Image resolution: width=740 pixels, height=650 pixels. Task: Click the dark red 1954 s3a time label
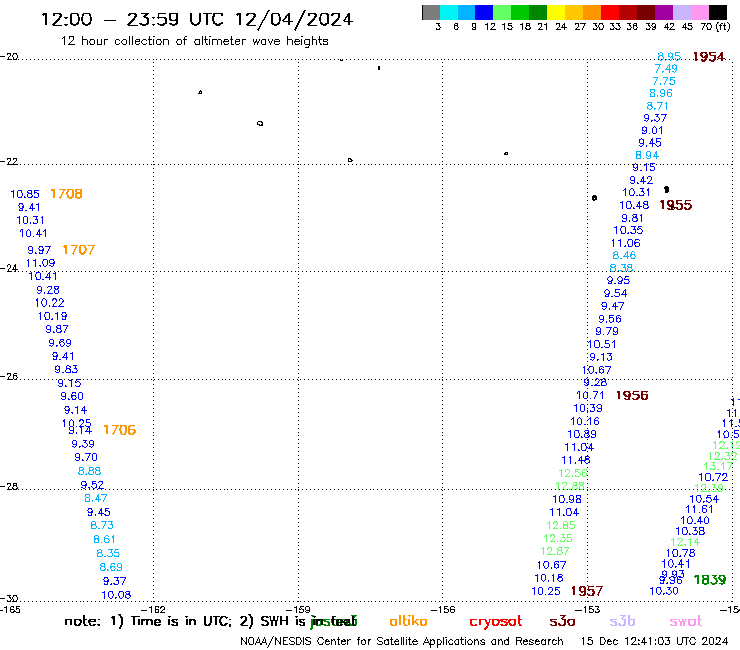(708, 57)
